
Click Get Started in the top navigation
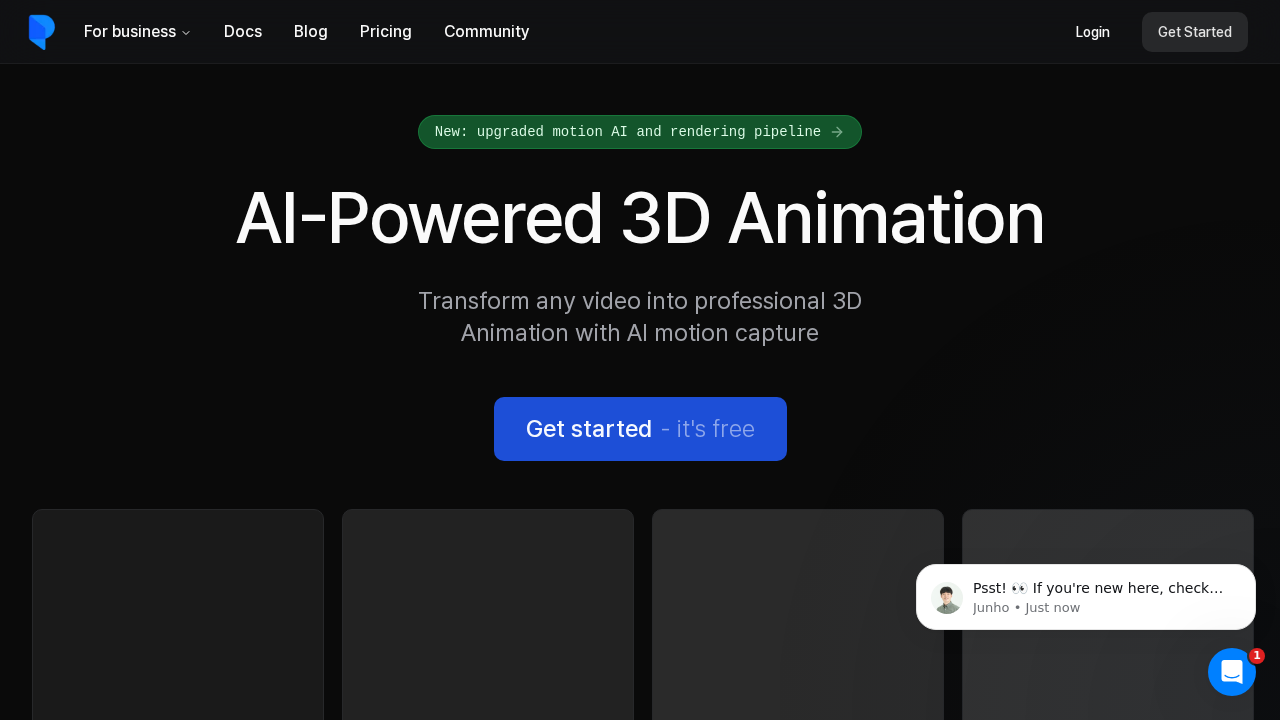tap(1194, 32)
